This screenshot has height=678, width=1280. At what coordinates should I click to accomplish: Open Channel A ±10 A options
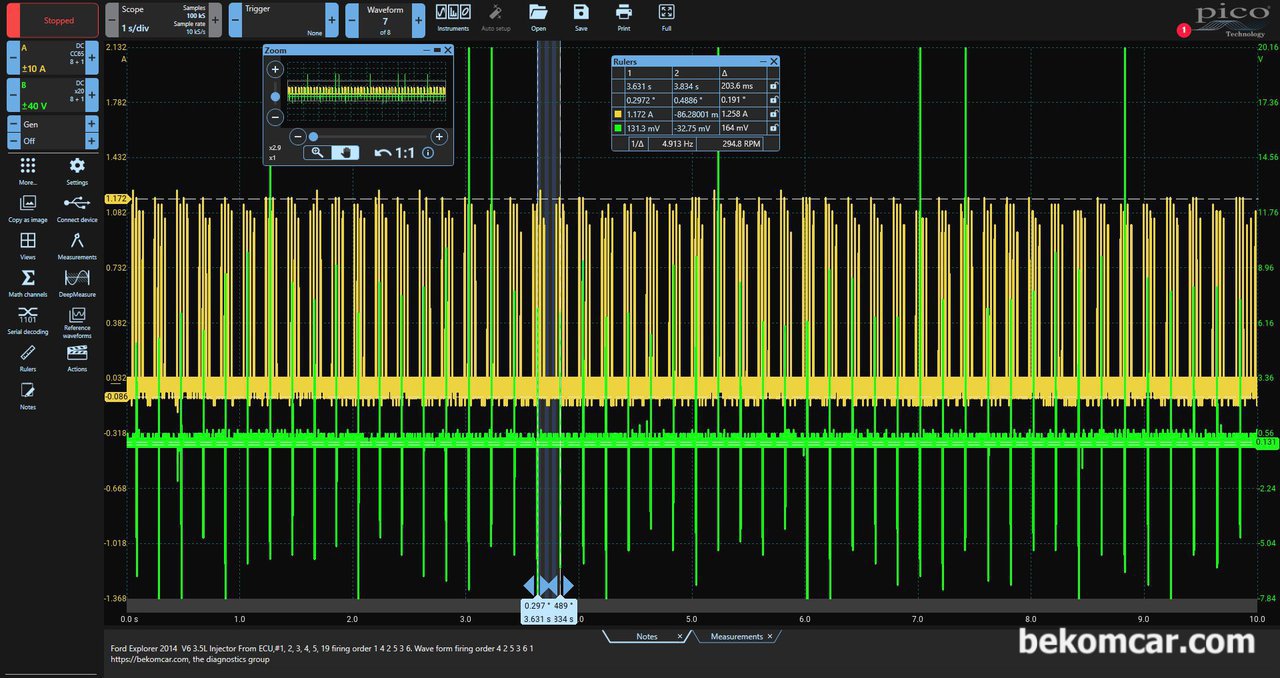tap(52, 59)
